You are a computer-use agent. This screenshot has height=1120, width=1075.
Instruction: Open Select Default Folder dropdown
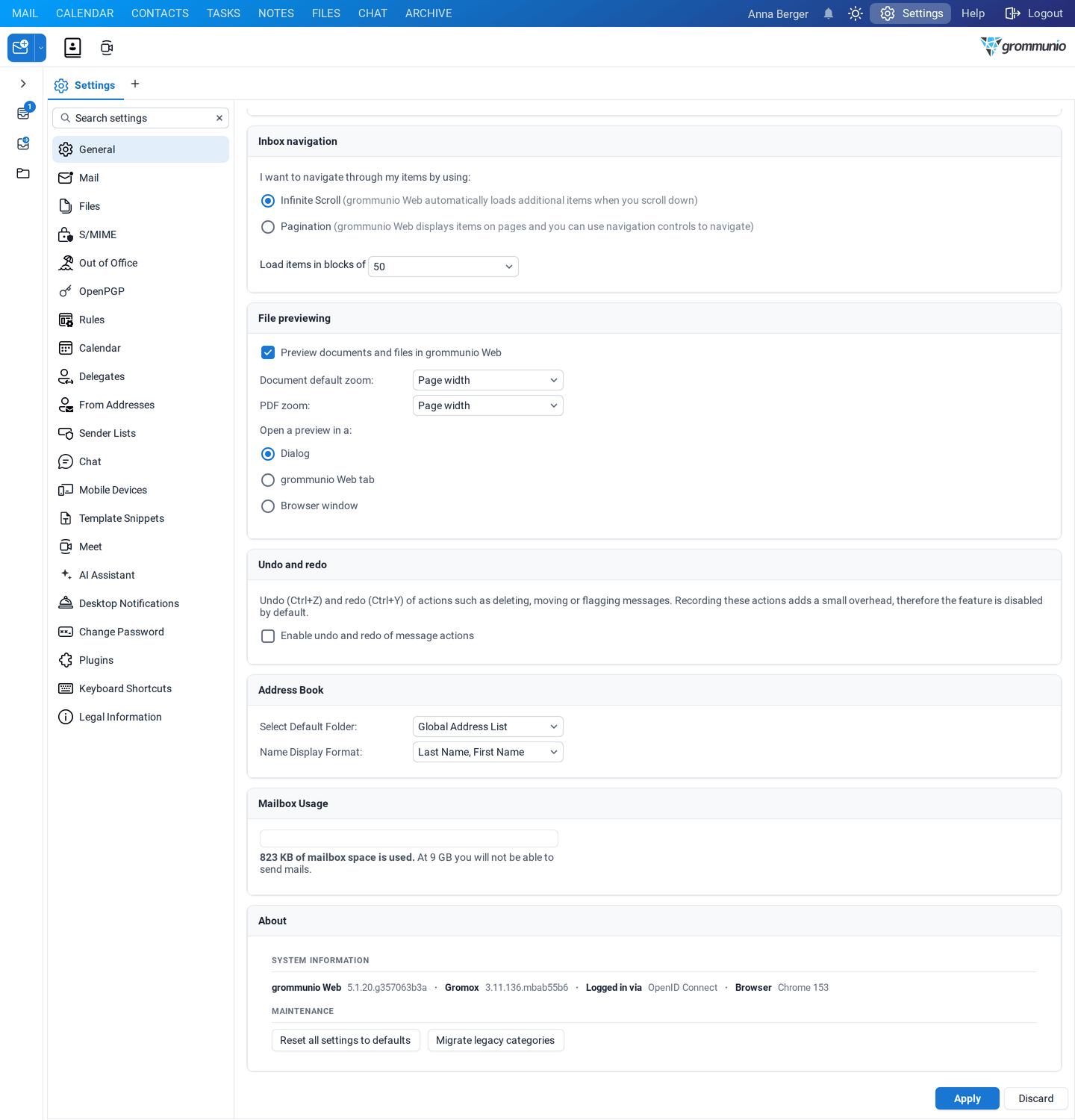click(x=488, y=727)
